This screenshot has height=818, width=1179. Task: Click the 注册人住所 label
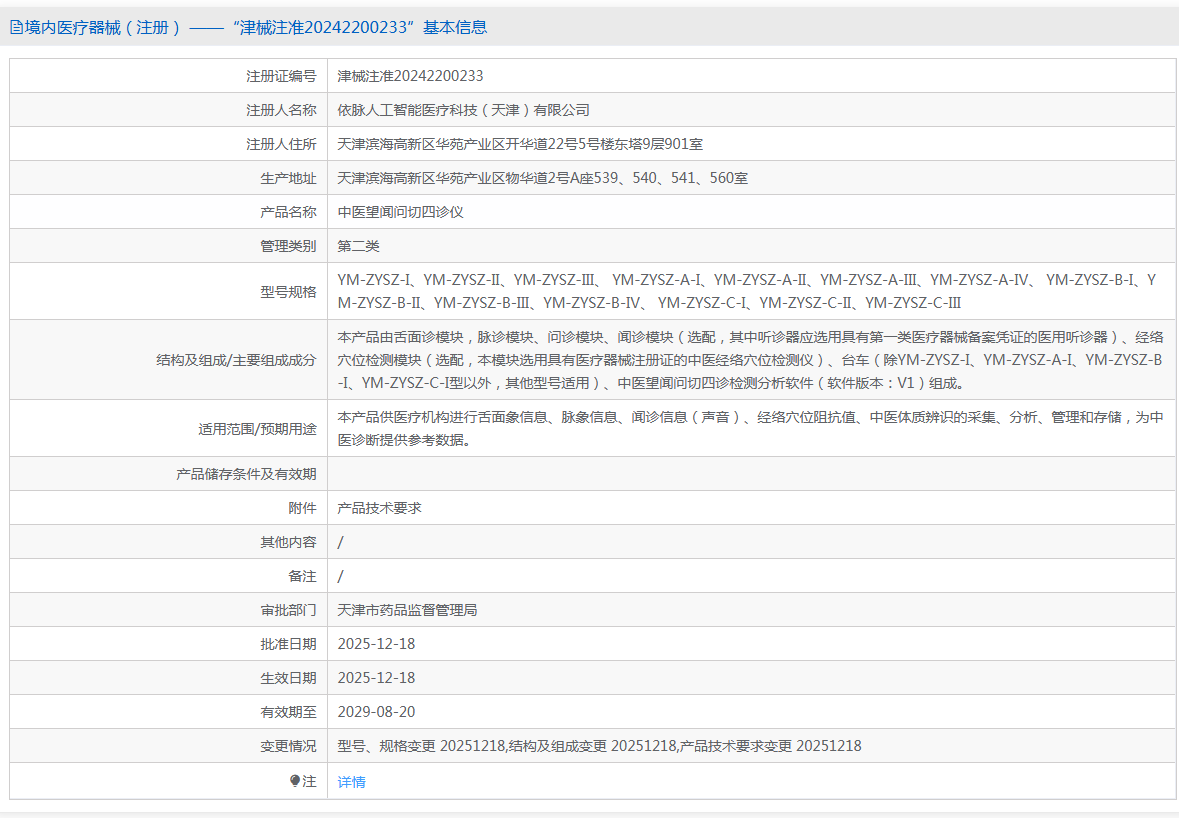point(281,144)
